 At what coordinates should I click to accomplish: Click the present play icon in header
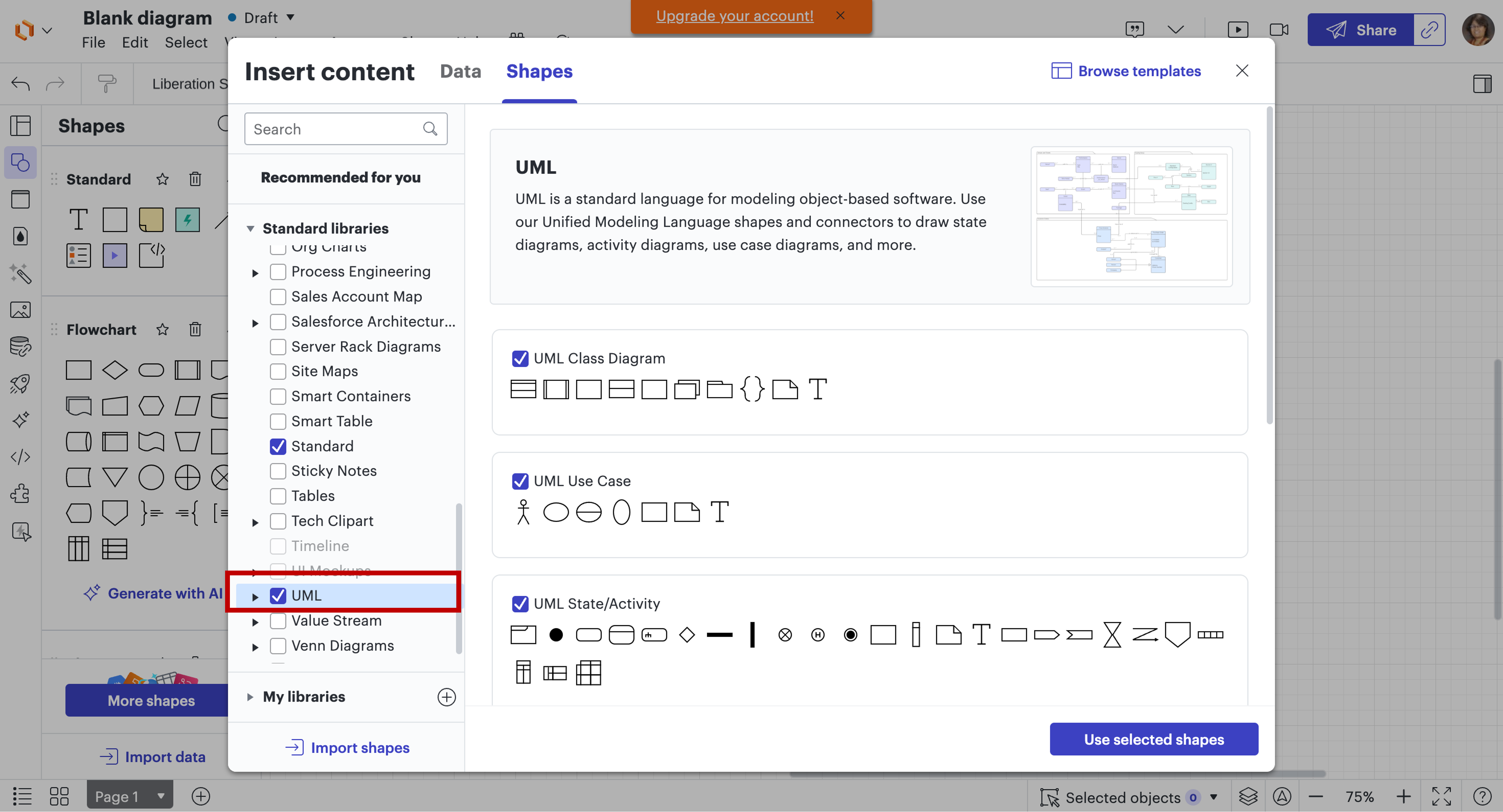[x=1238, y=30]
